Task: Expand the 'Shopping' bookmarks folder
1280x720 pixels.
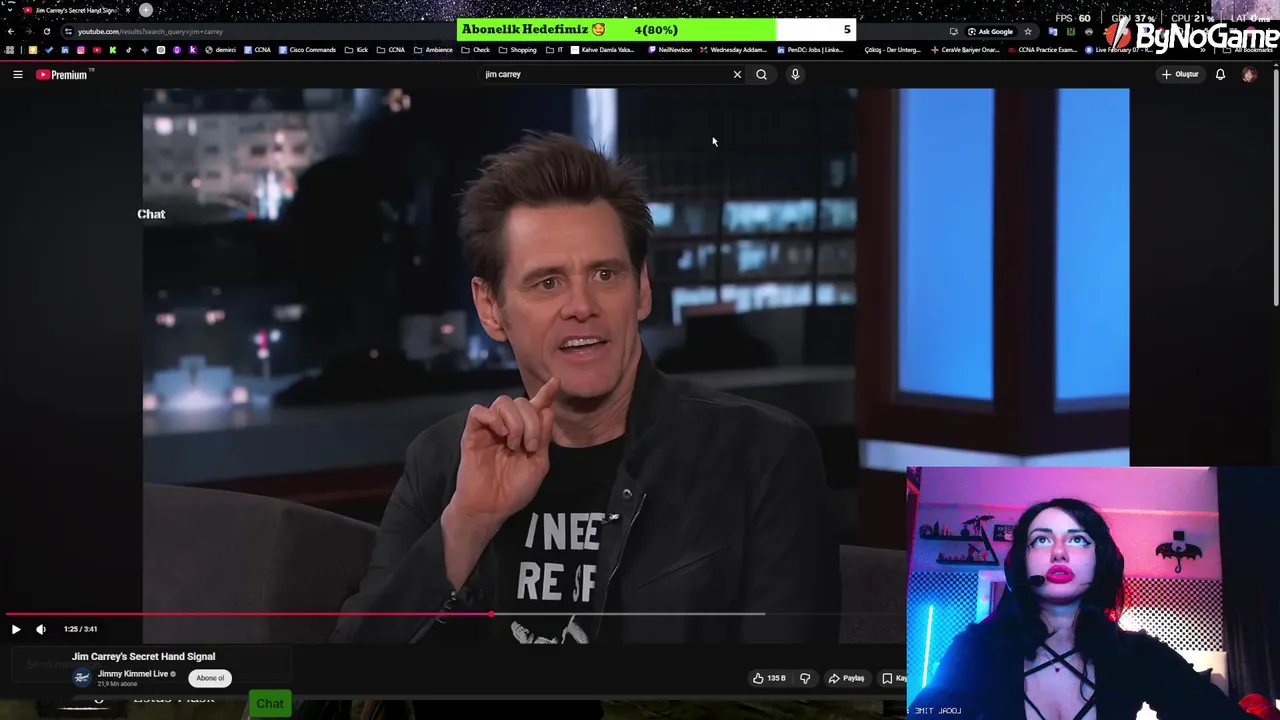Action: click(x=517, y=50)
